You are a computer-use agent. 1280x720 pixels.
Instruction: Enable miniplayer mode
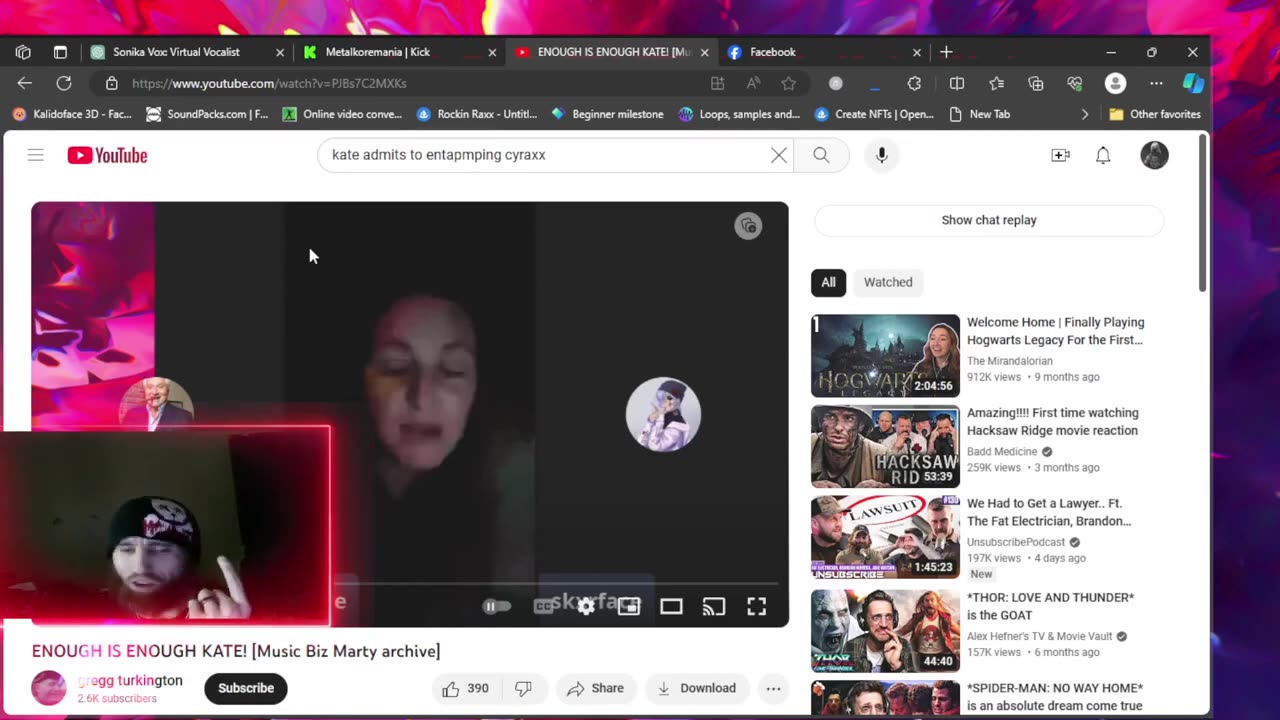[628, 606]
